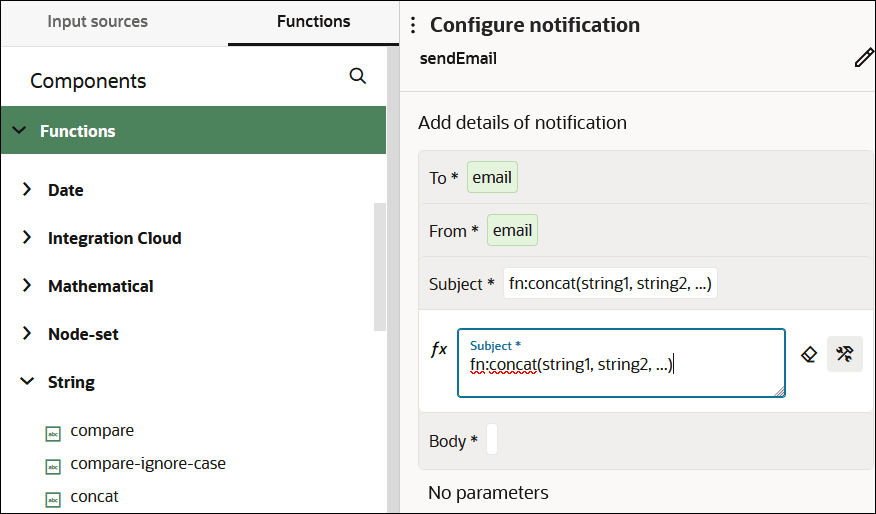This screenshot has height=514, width=876.
Task: Expand the Node-set category
Action: coord(27,334)
